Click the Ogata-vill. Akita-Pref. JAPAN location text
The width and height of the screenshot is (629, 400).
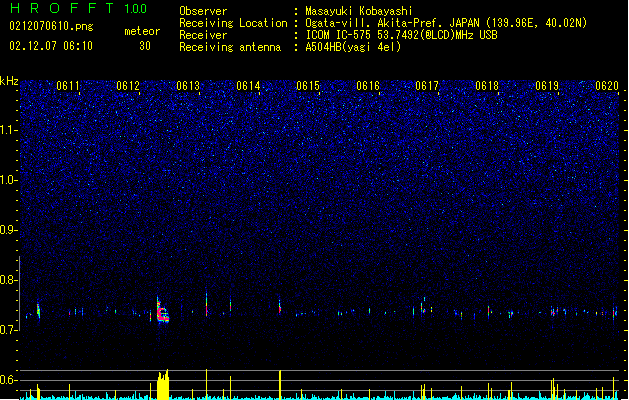(446, 23)
